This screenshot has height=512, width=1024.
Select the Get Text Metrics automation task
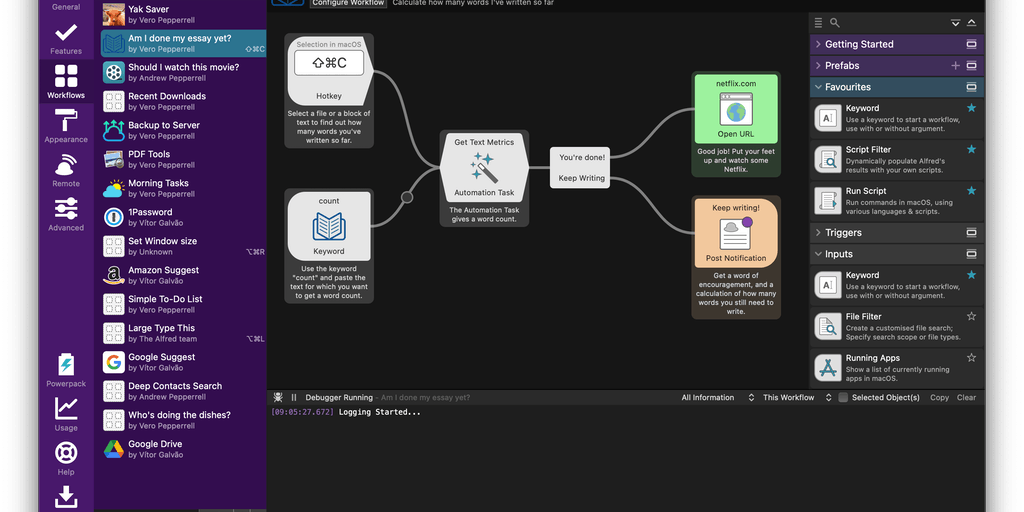point(484,168)
